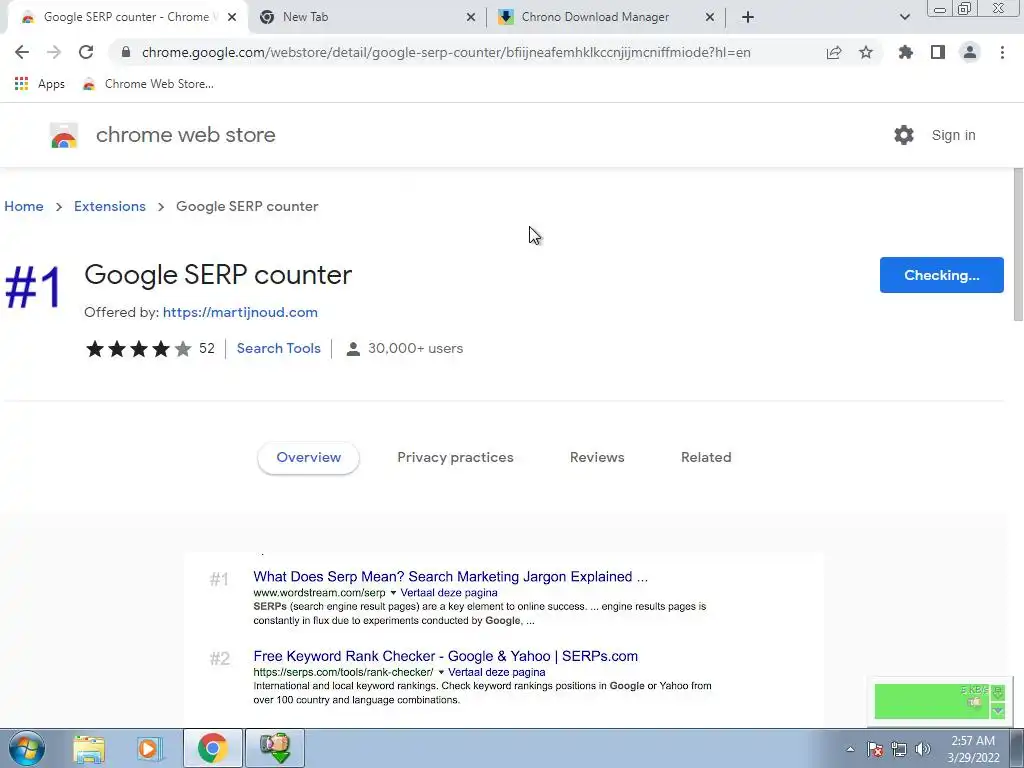Close the Google SERP counter tab
1024x768 pixels.
point(232,18)
